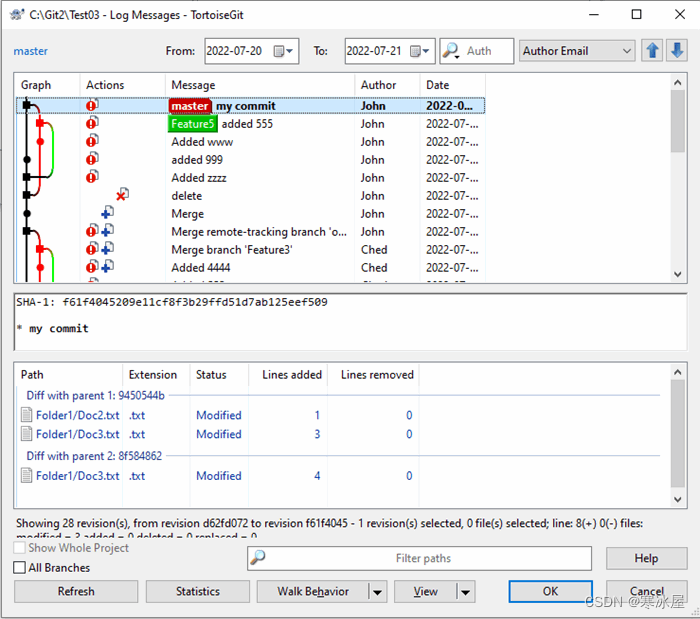
Task: Click the Message column header
Action: click(x=260, y=85)
